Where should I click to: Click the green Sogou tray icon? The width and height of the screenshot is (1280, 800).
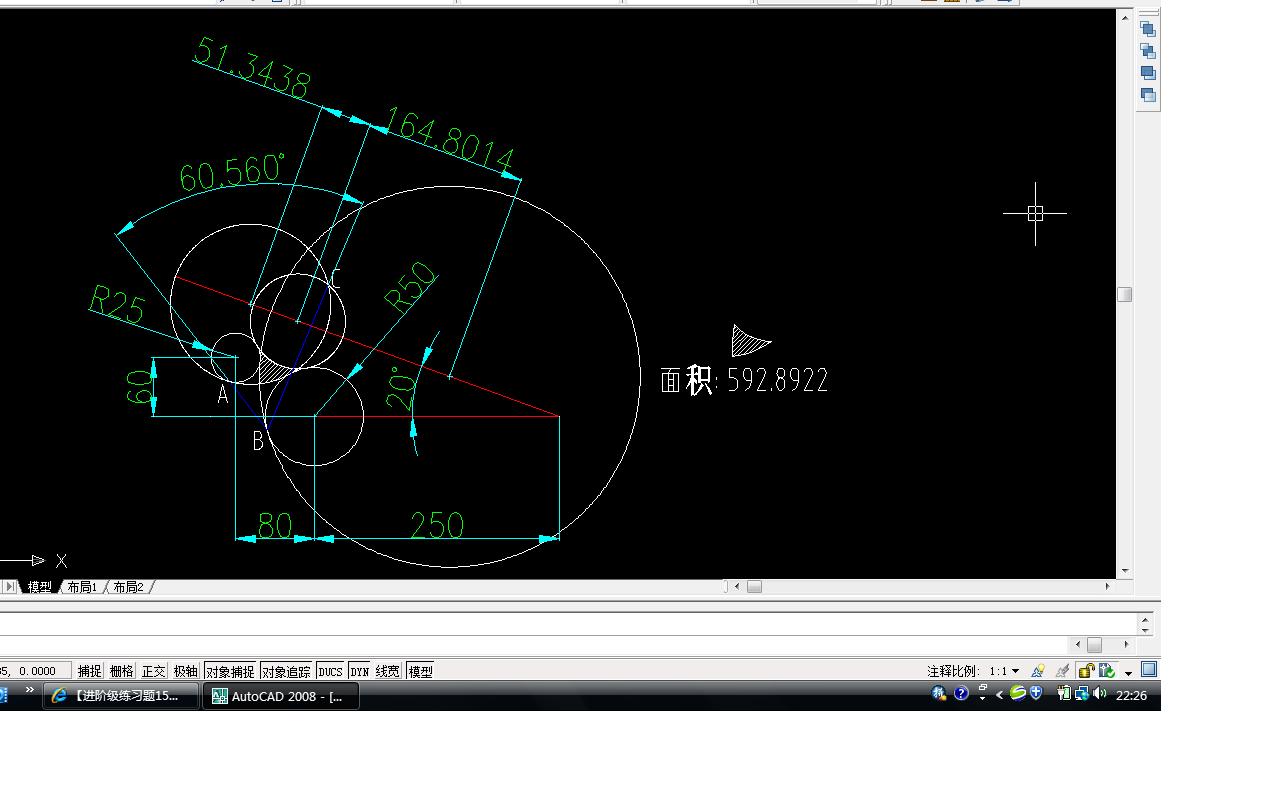[x=1017, y=693]
